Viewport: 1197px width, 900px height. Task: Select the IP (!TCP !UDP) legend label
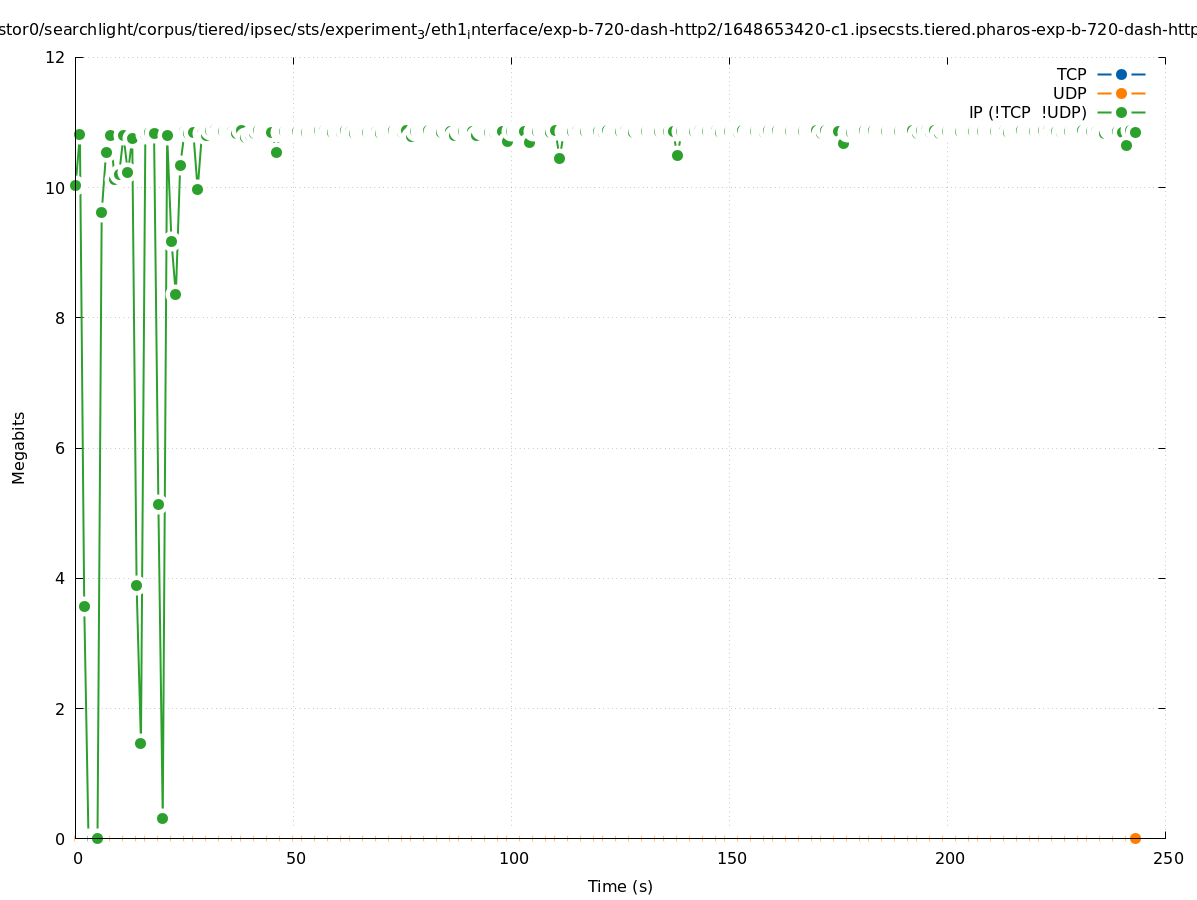click(1027, 113)
